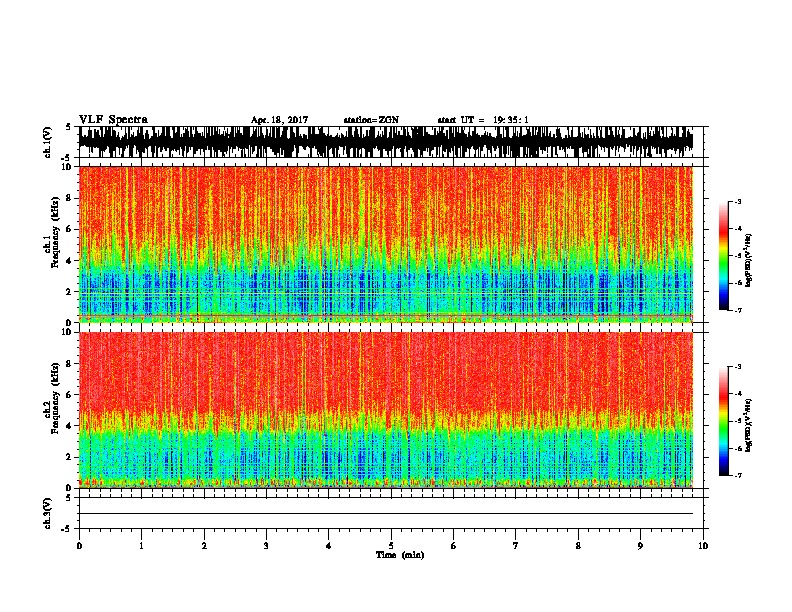This screenshot has width=792, height=612.
Task: Click the "ch.1(V)" vertical axis label
Action: [47, 142]
